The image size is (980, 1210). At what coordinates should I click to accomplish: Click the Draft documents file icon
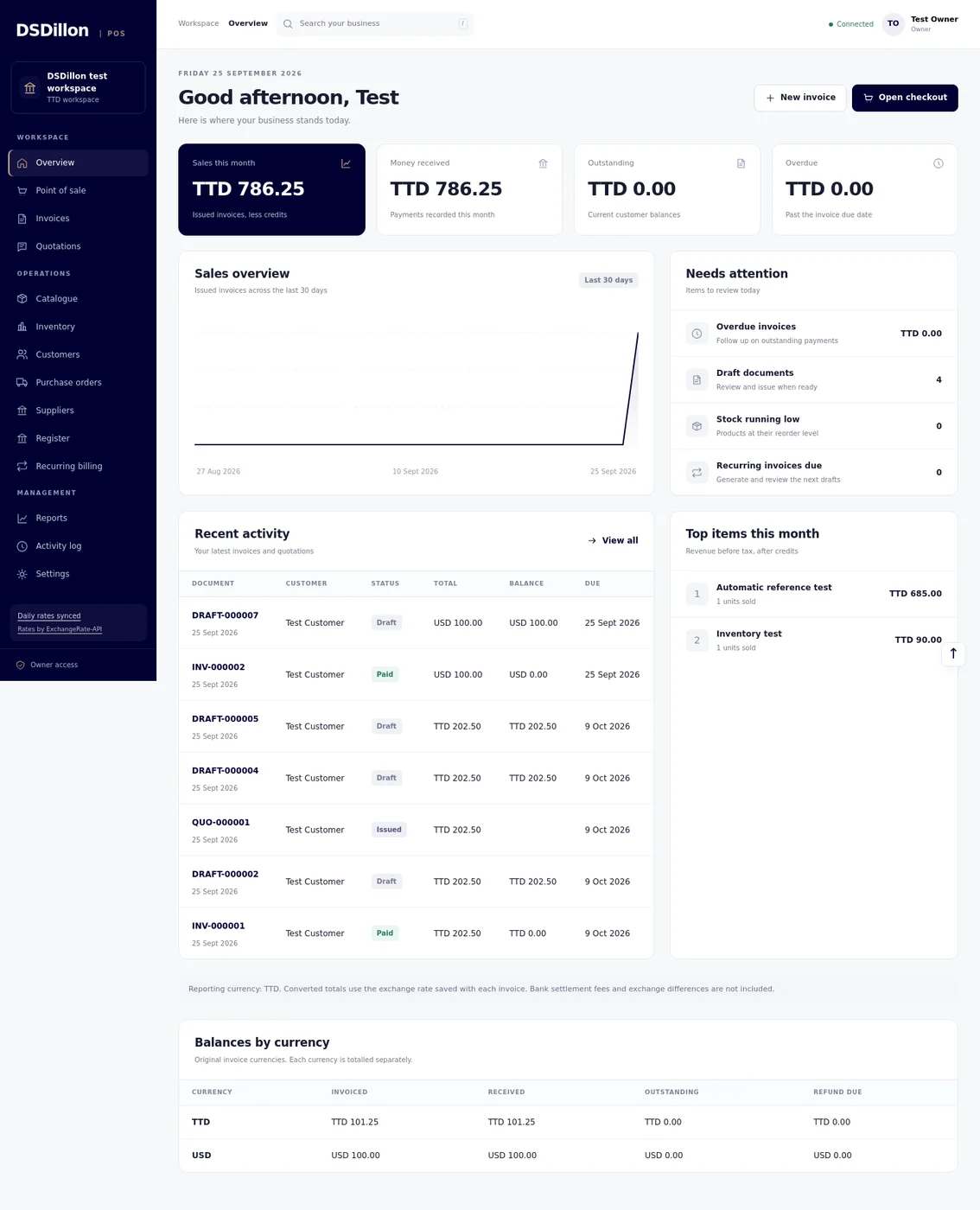pos(697,379)
